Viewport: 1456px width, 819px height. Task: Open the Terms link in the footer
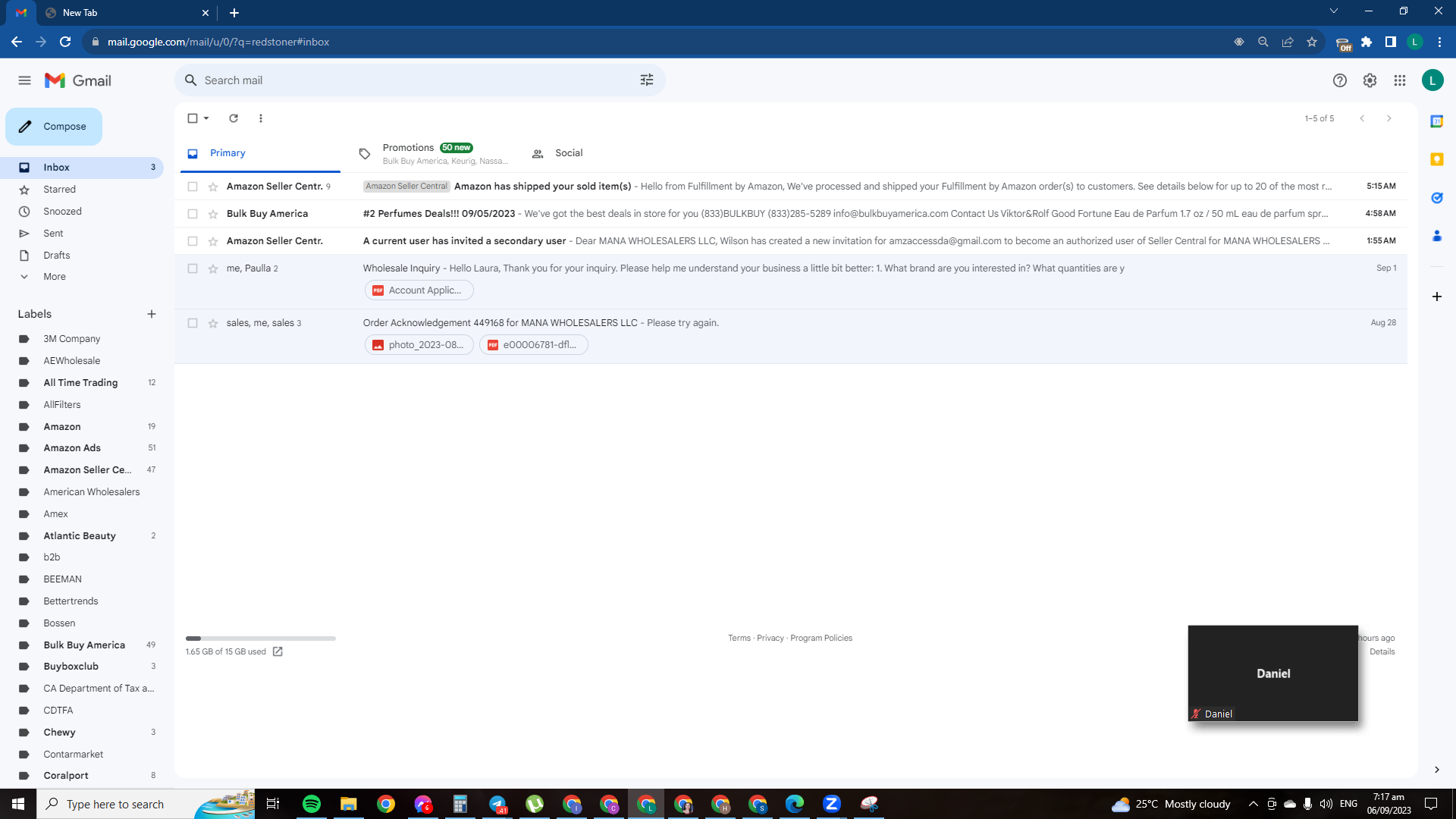[739, 639]
